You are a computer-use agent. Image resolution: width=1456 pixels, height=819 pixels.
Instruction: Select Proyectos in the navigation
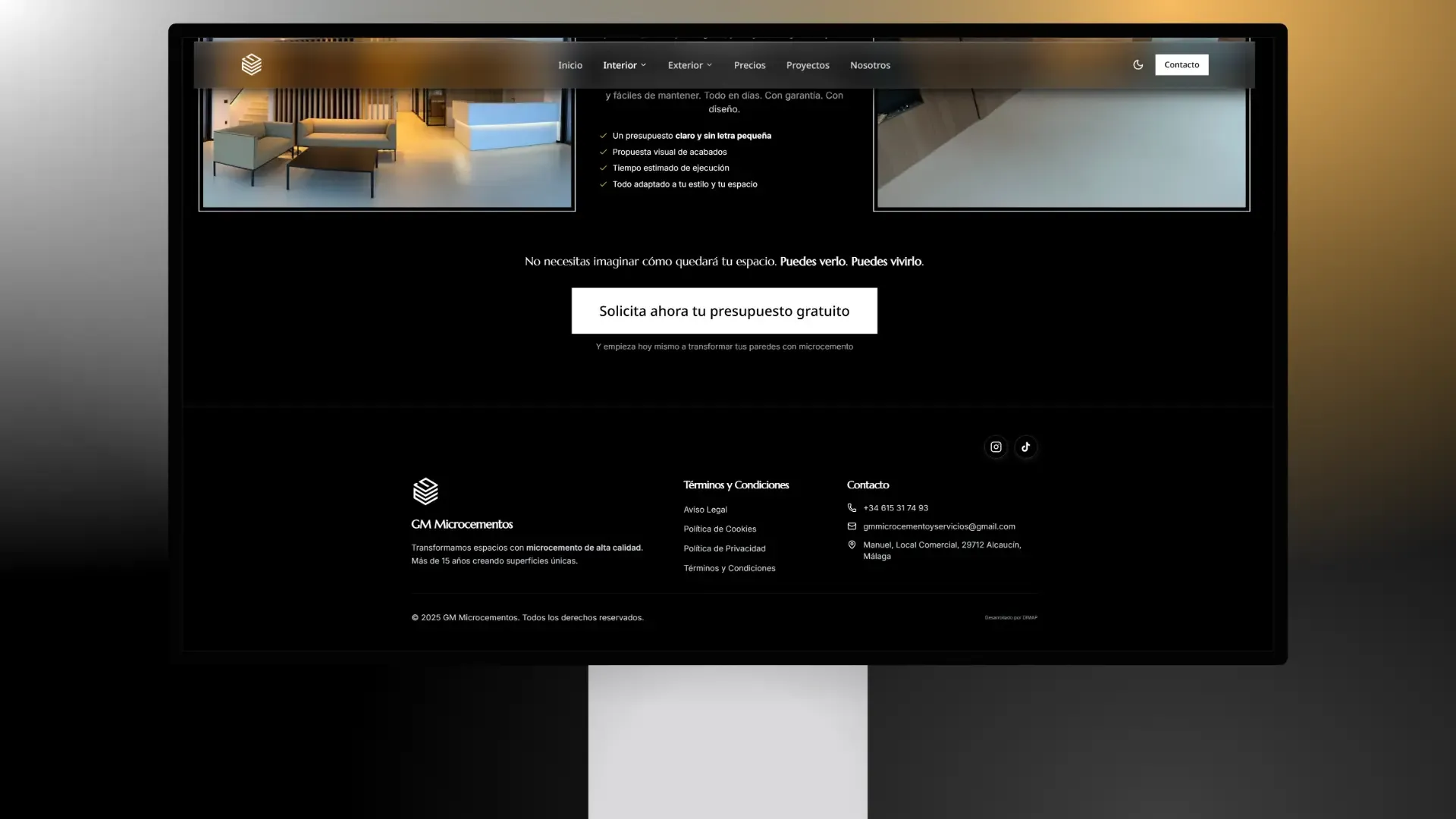808,65
